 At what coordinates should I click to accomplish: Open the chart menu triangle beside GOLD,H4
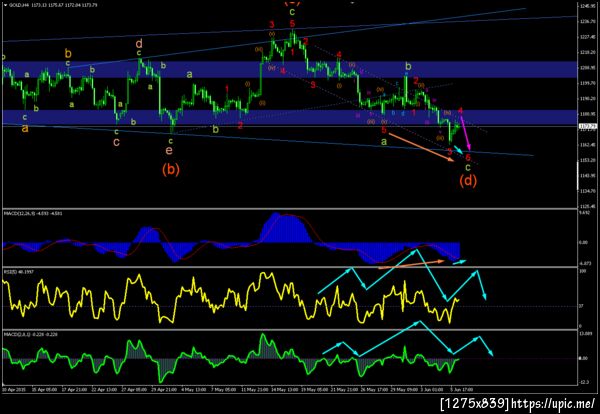[x=5, y=5]
